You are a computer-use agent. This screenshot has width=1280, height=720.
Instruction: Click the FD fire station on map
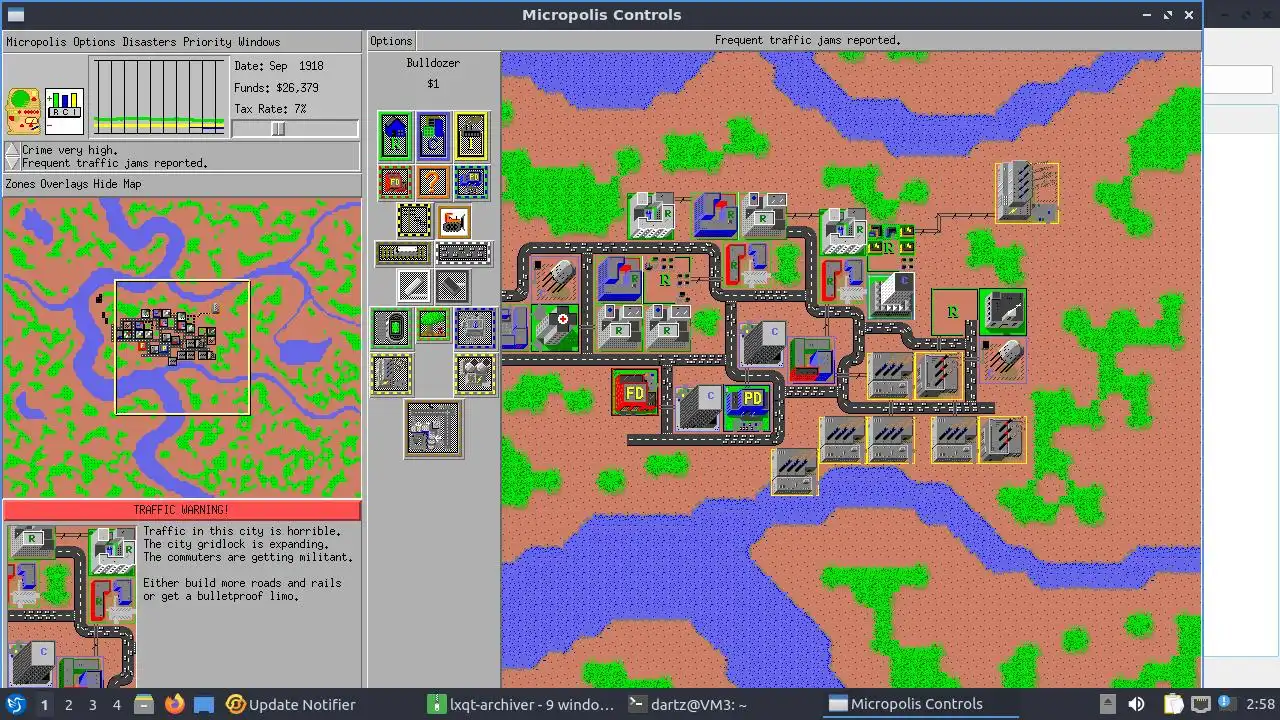635,393
